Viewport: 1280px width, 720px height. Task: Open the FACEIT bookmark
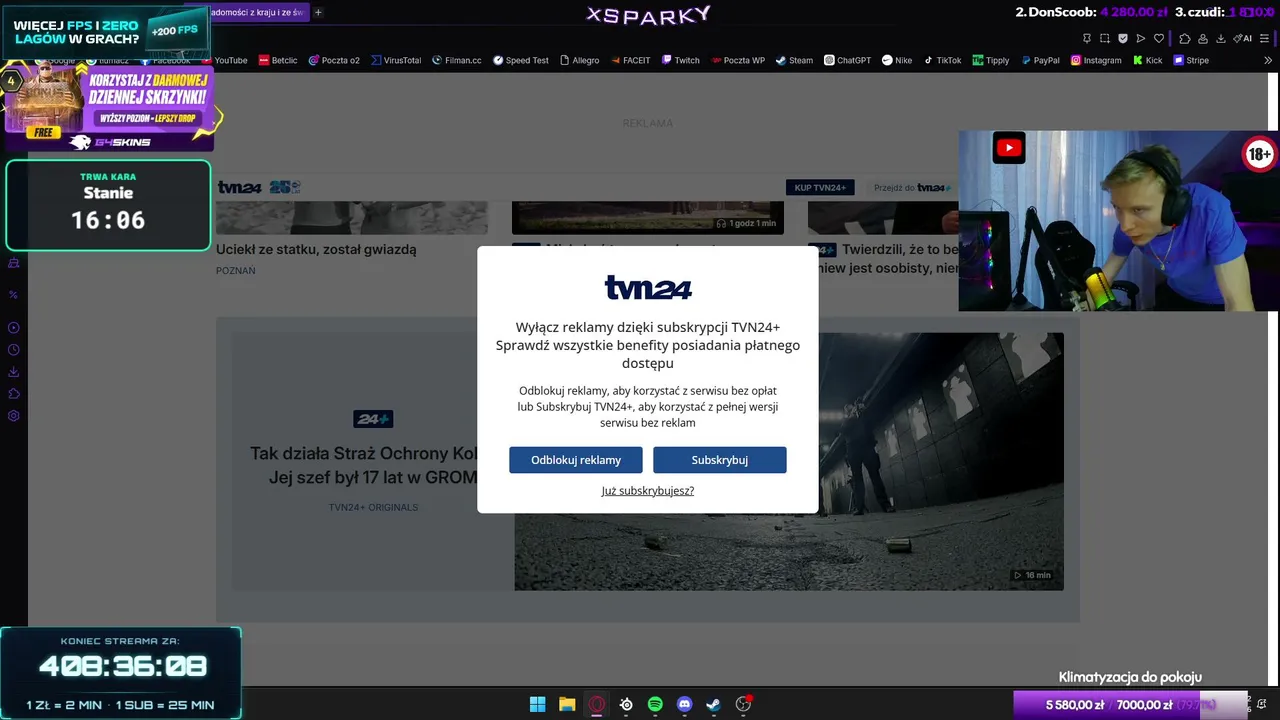pyautogui.click(x=630, y=60)
